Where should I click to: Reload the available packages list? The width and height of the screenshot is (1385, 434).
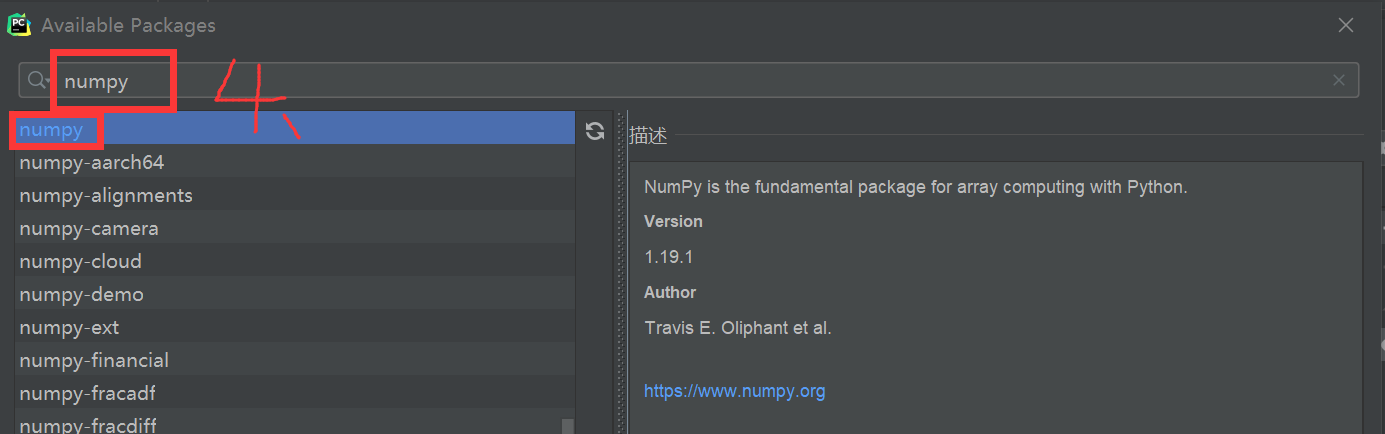point(595,131)
